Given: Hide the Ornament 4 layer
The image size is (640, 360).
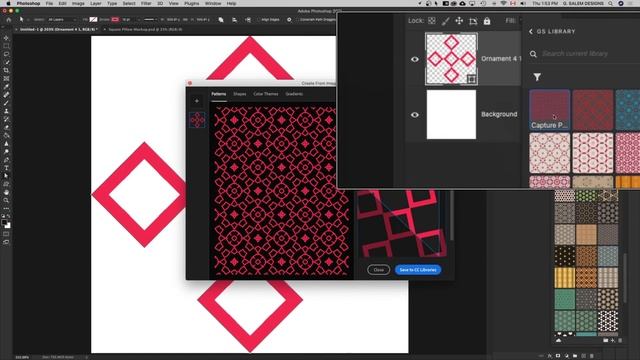Looking at the screenshot, I should click(415, 59).
